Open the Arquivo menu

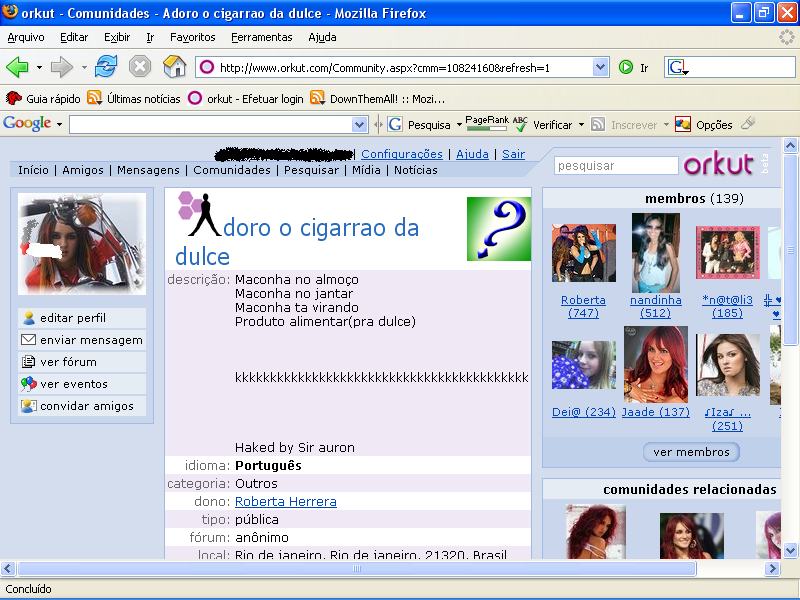click(26, 37)
